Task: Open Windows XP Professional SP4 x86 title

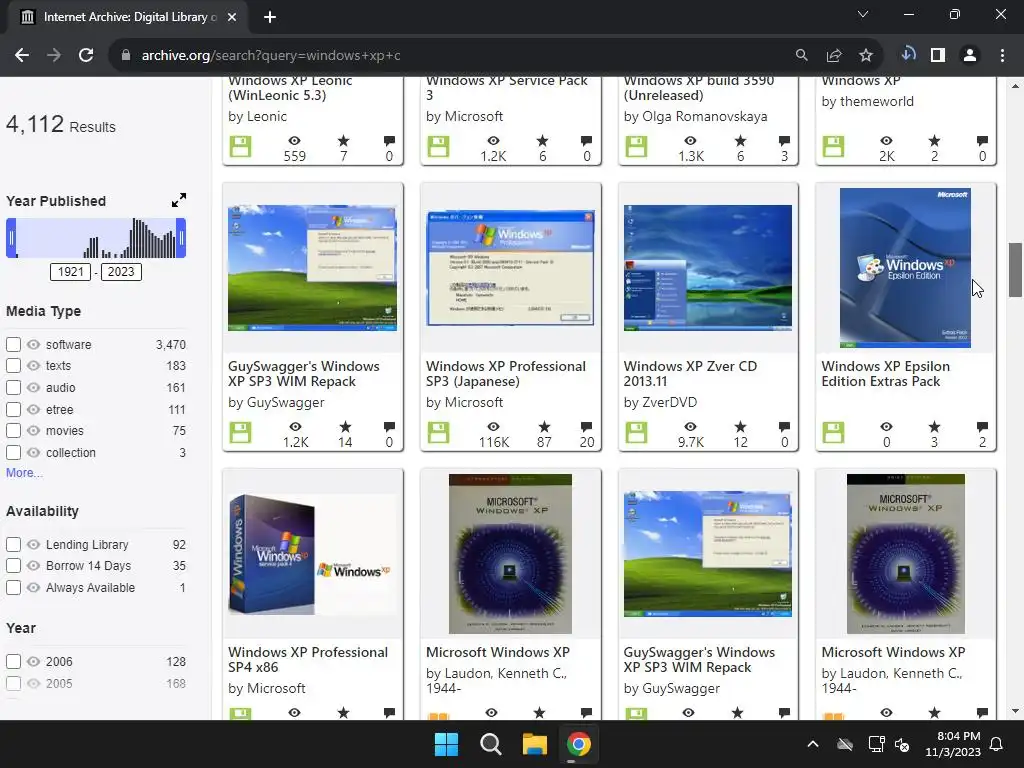Action: tap(308, 660)
